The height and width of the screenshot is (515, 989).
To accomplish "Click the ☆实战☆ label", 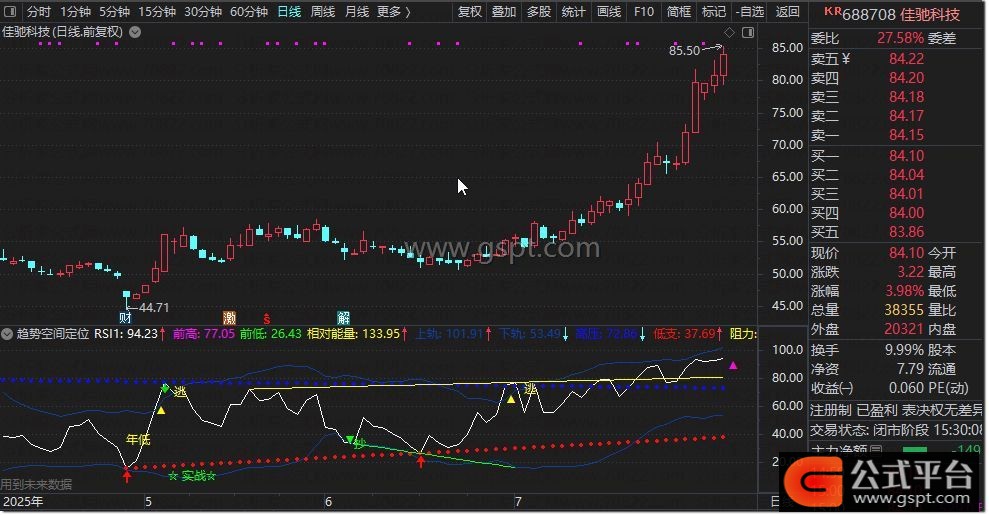I will click(192, 476).
